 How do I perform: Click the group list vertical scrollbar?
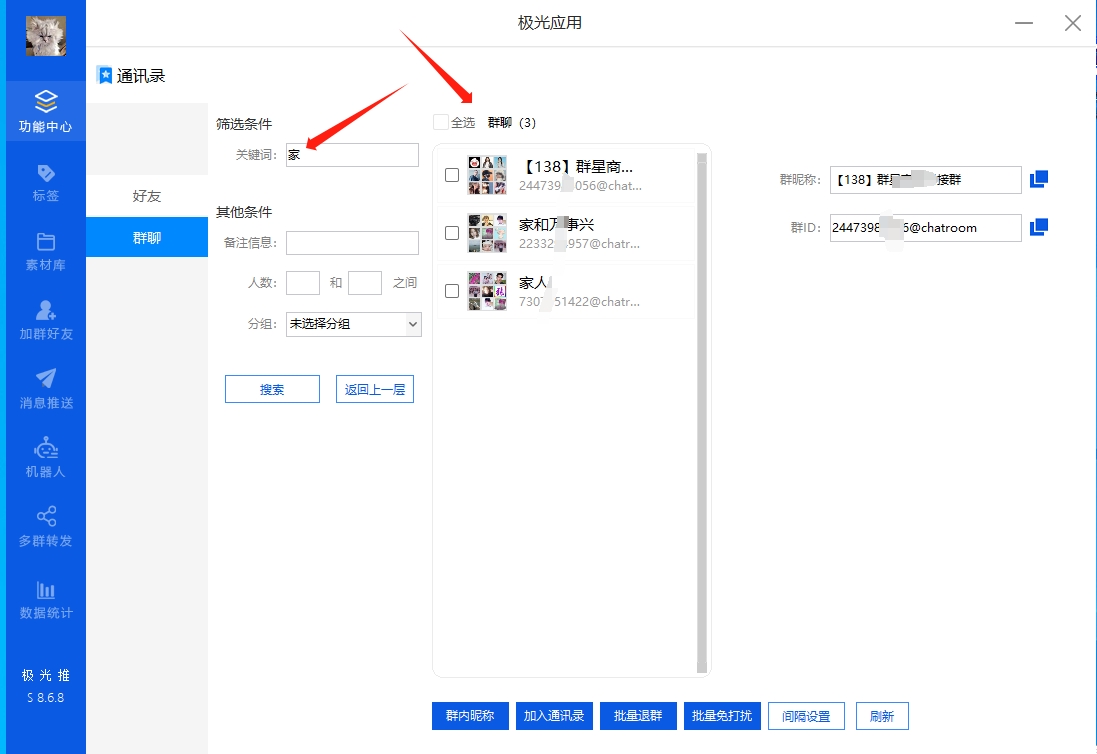(701, 410)
